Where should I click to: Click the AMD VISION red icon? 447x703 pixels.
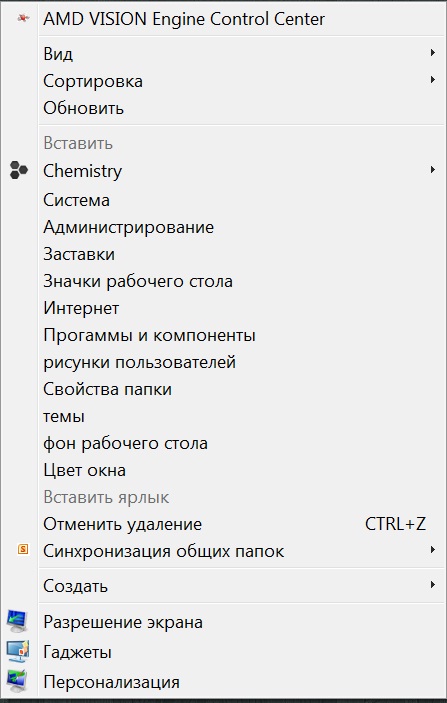point(23,18)
